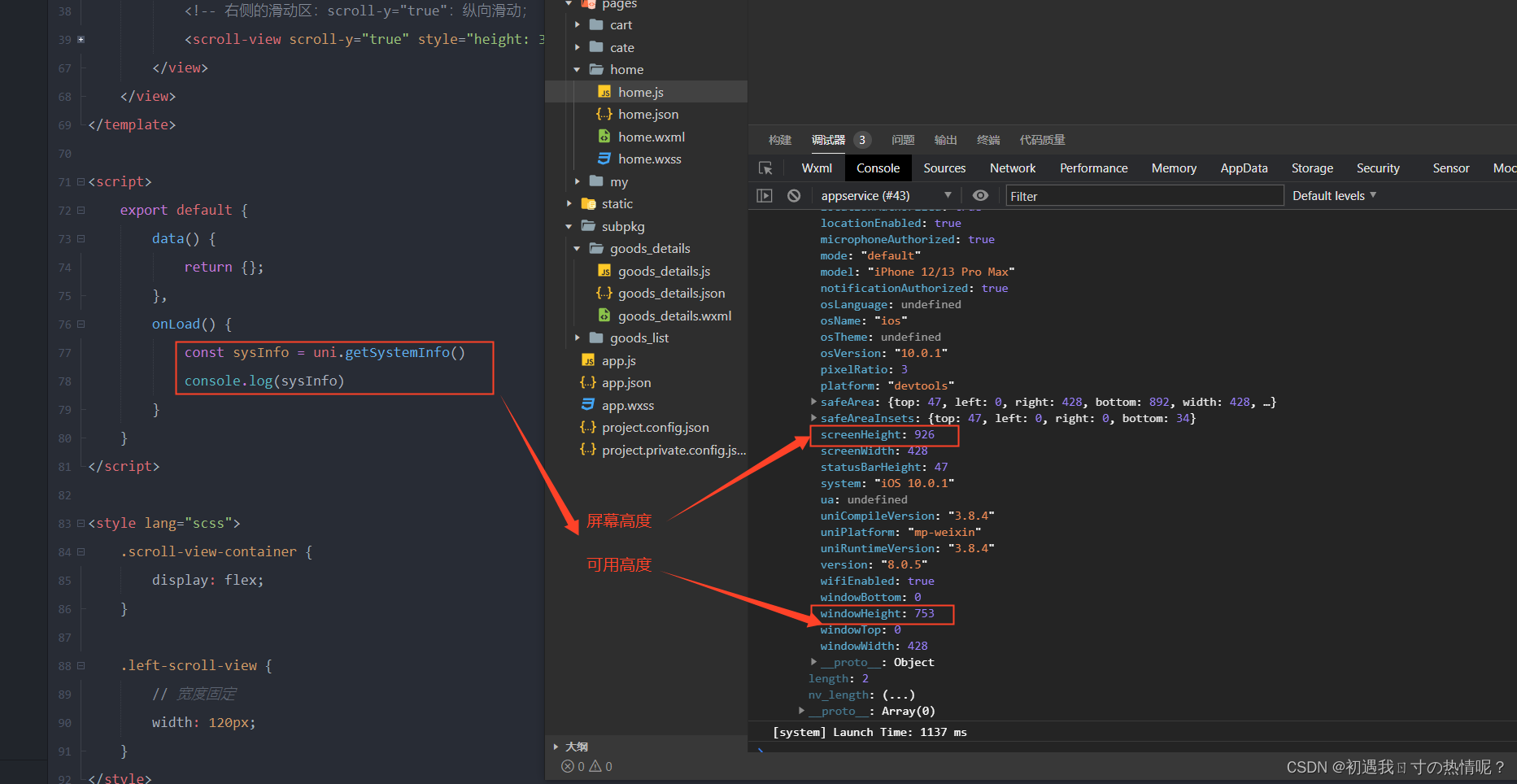Collapse the goods_details folder
Viewport: 1517px width, 784px height.
tap(578, 249)
